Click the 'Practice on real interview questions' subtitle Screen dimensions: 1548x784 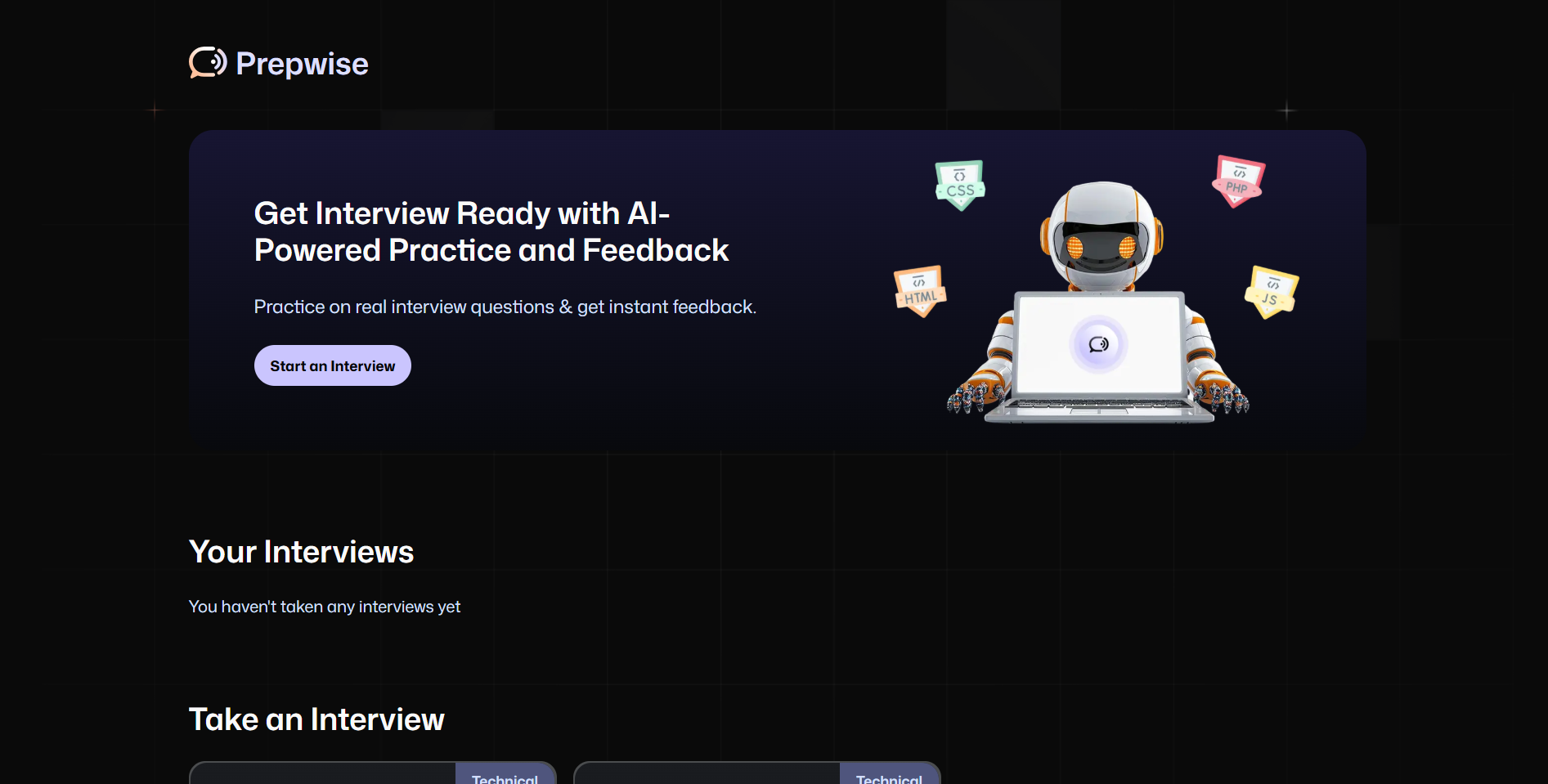click(505, 307)
